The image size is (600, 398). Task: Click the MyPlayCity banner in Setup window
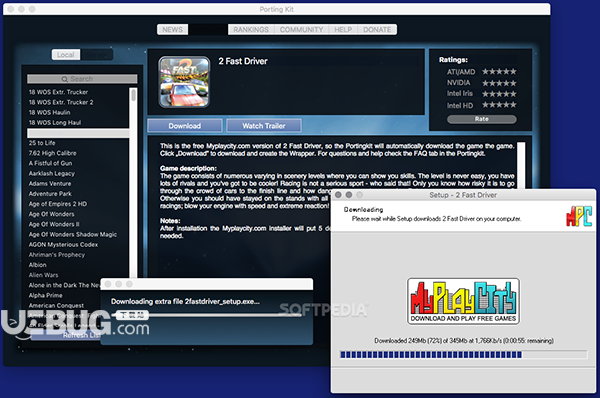tap(463, 302)
